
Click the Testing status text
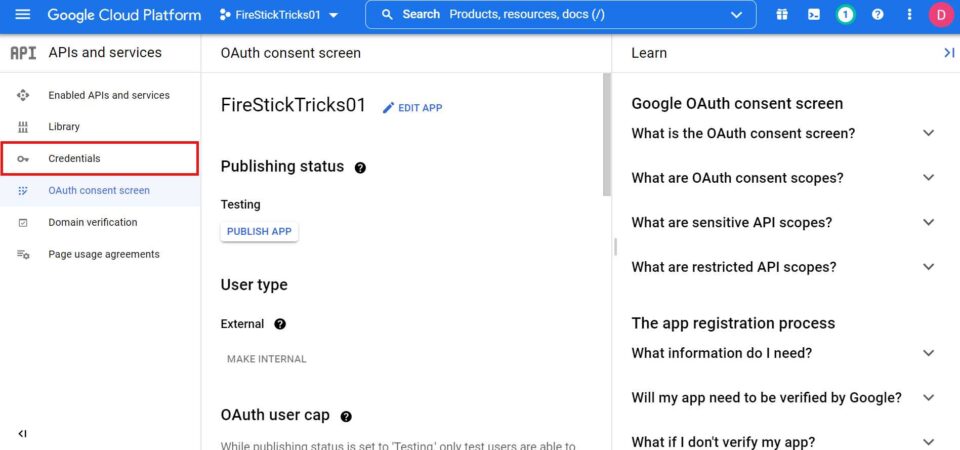click(x=240, y=204)
